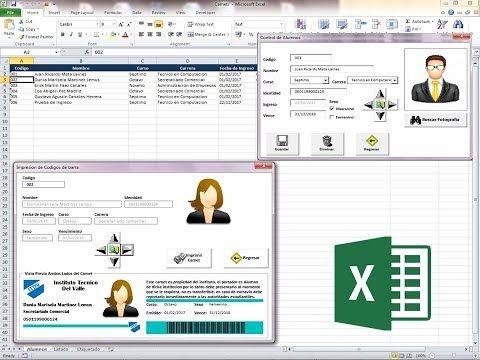Toggle Bold formatting in the ribbon
Viewport: 480px width, 360px height.
(x=63, y=34)
